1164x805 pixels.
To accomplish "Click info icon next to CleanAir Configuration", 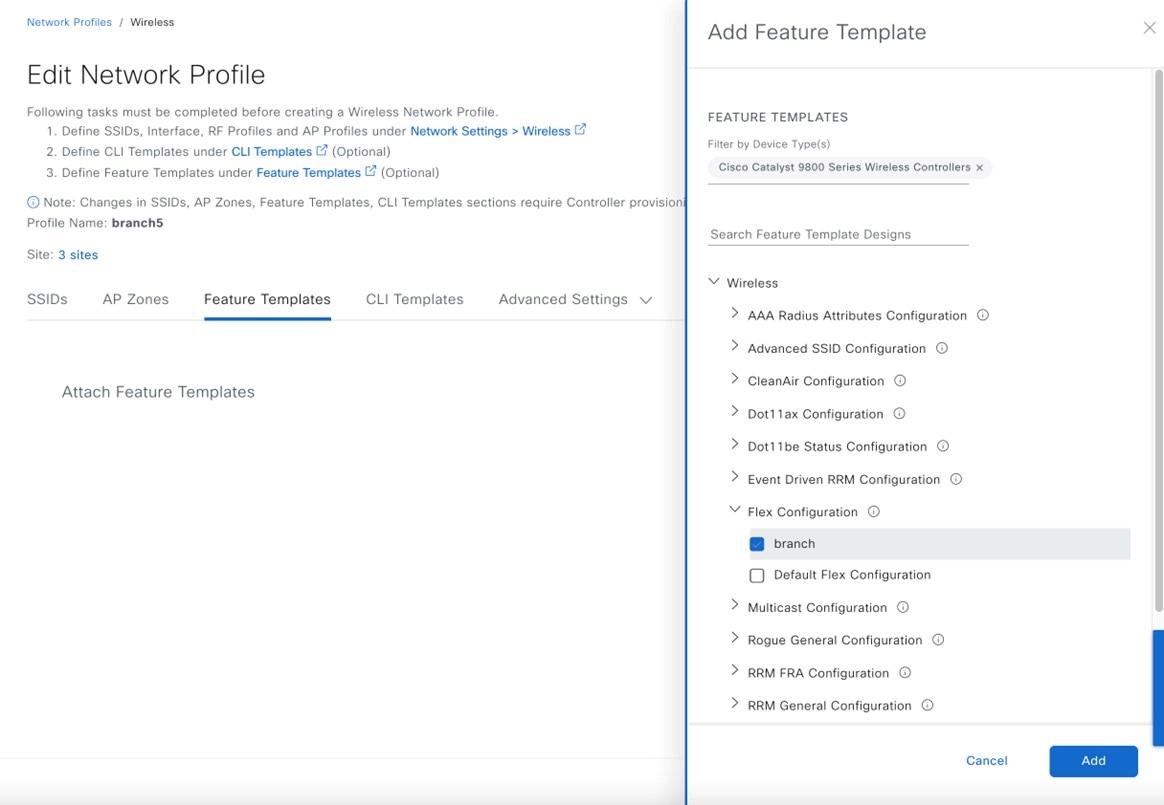I will pyautogui.click(x=900, y=381).
